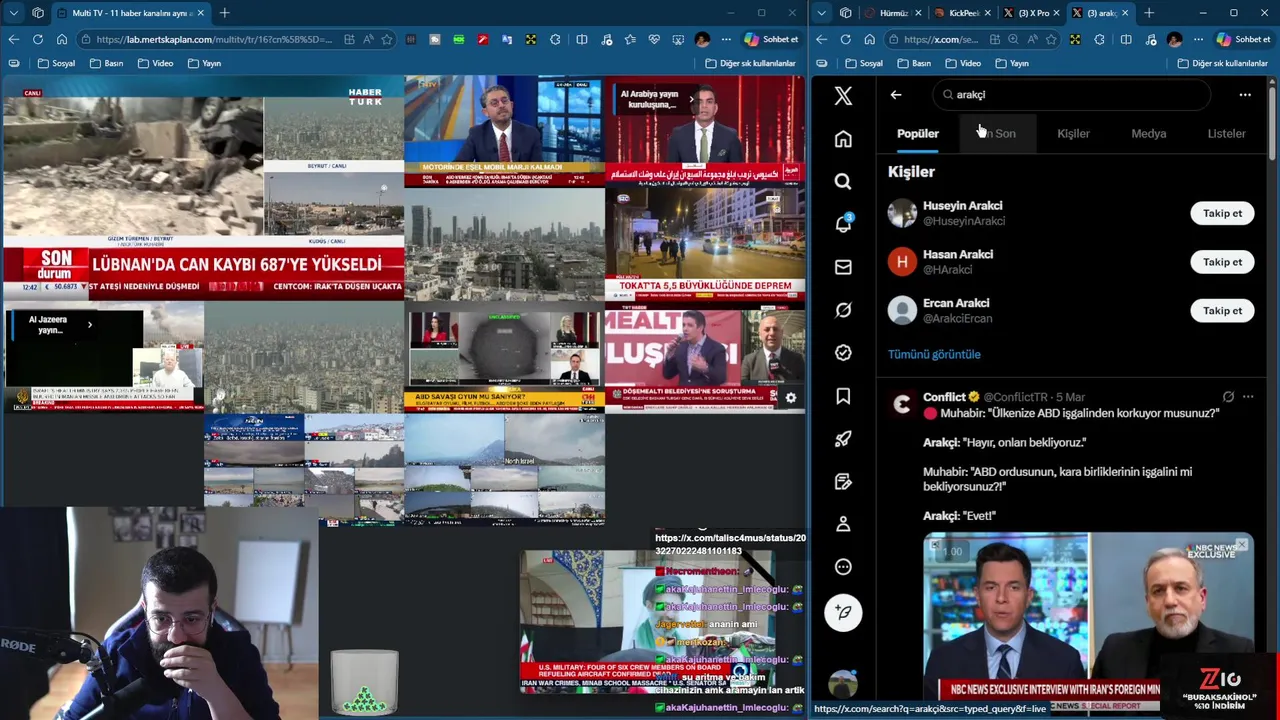This screenshot has width=1280, height=720.
Task: Open the Articles icon in X sidebar
Action: [843, 481]
